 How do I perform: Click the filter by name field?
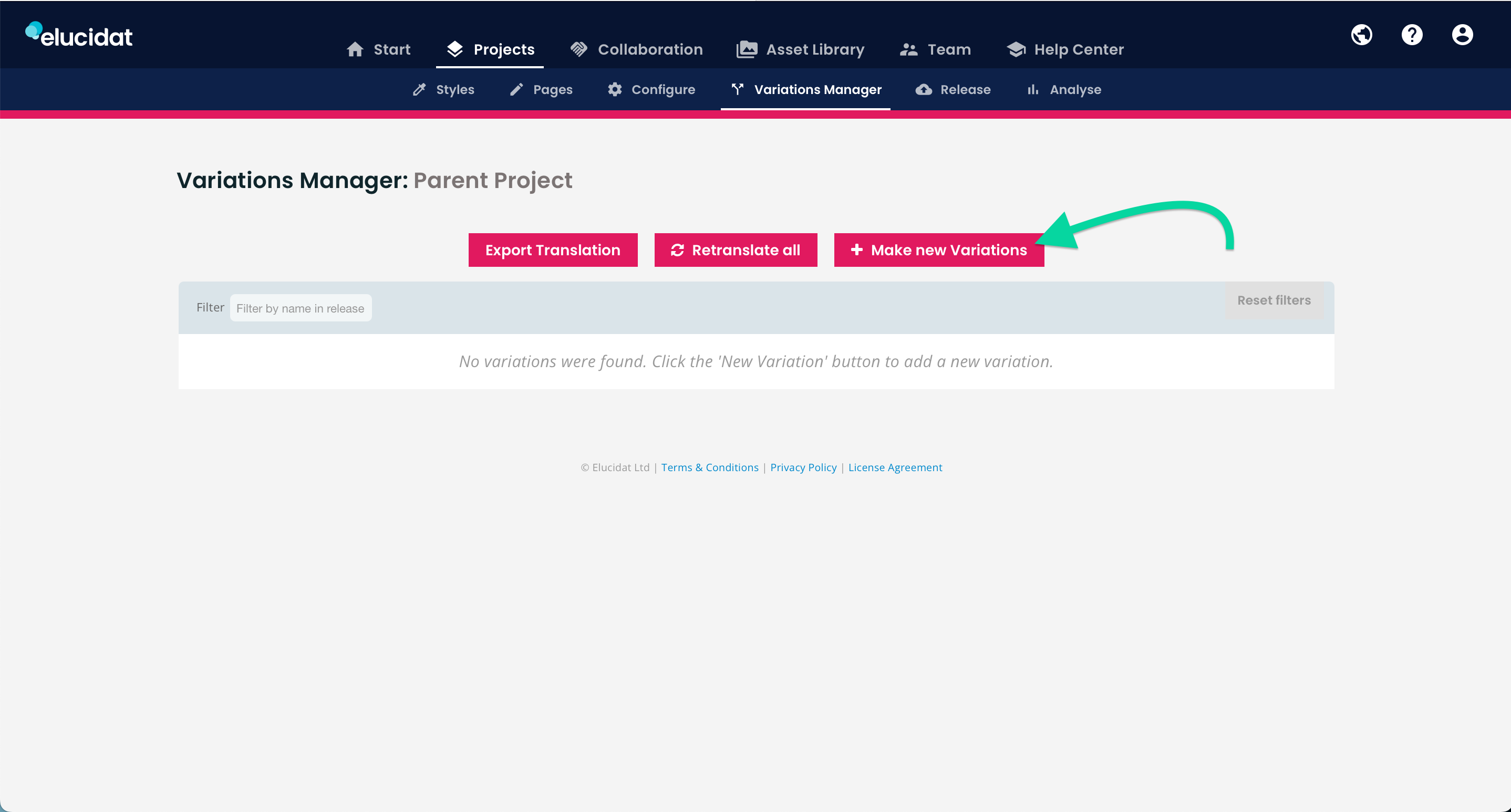[x=301, y=308]
